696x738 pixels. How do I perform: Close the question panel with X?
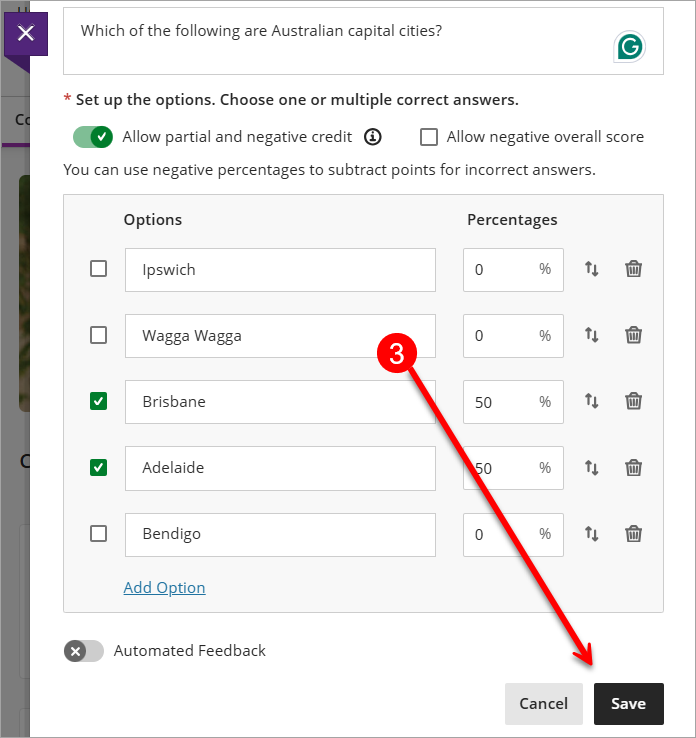coord(26,33)
